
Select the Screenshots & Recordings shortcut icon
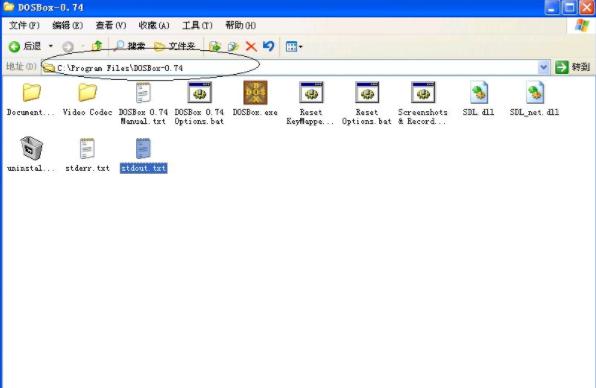pyautogui.click(x=423, y=92)
